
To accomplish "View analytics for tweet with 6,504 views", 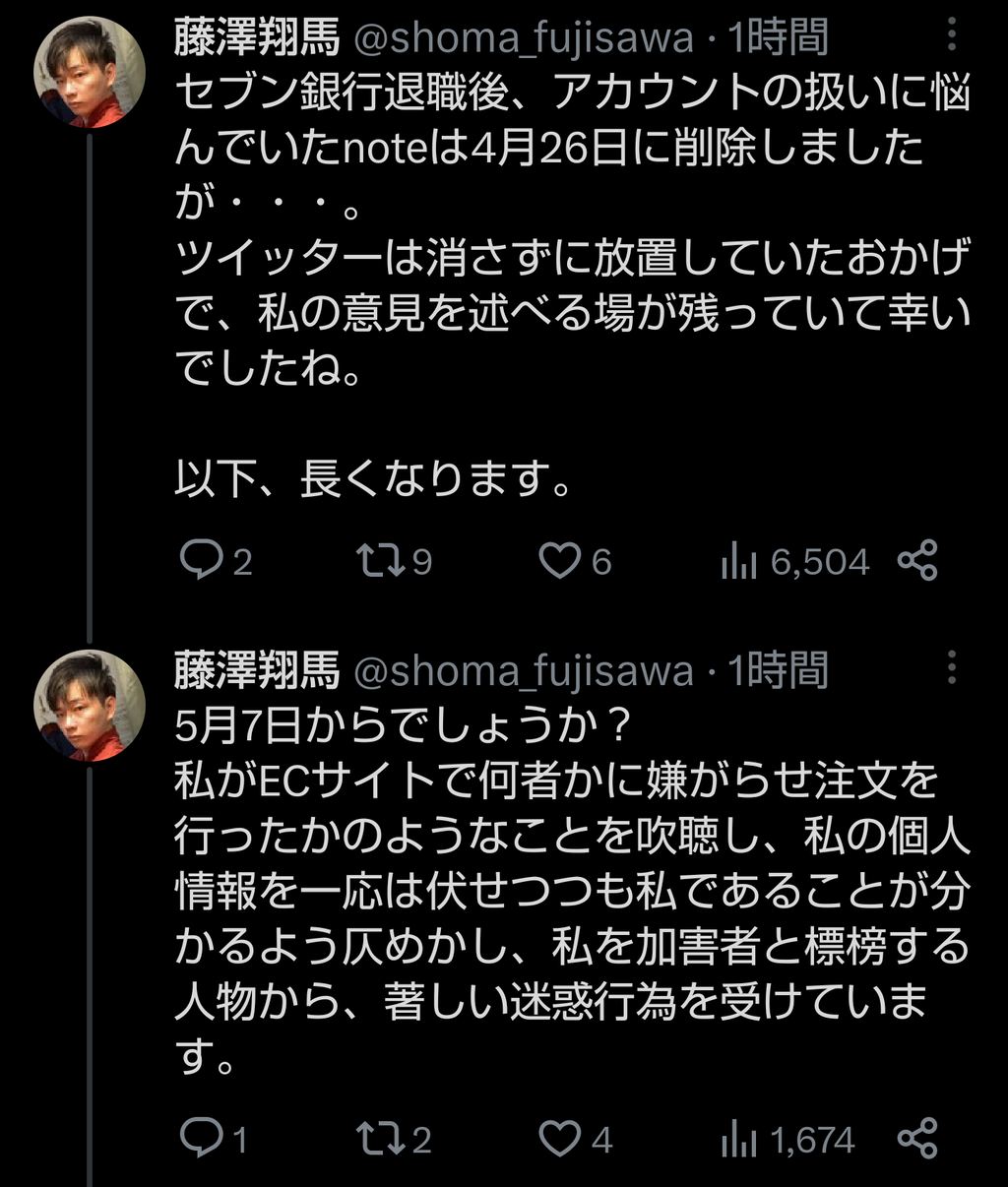I will point(738,562).
